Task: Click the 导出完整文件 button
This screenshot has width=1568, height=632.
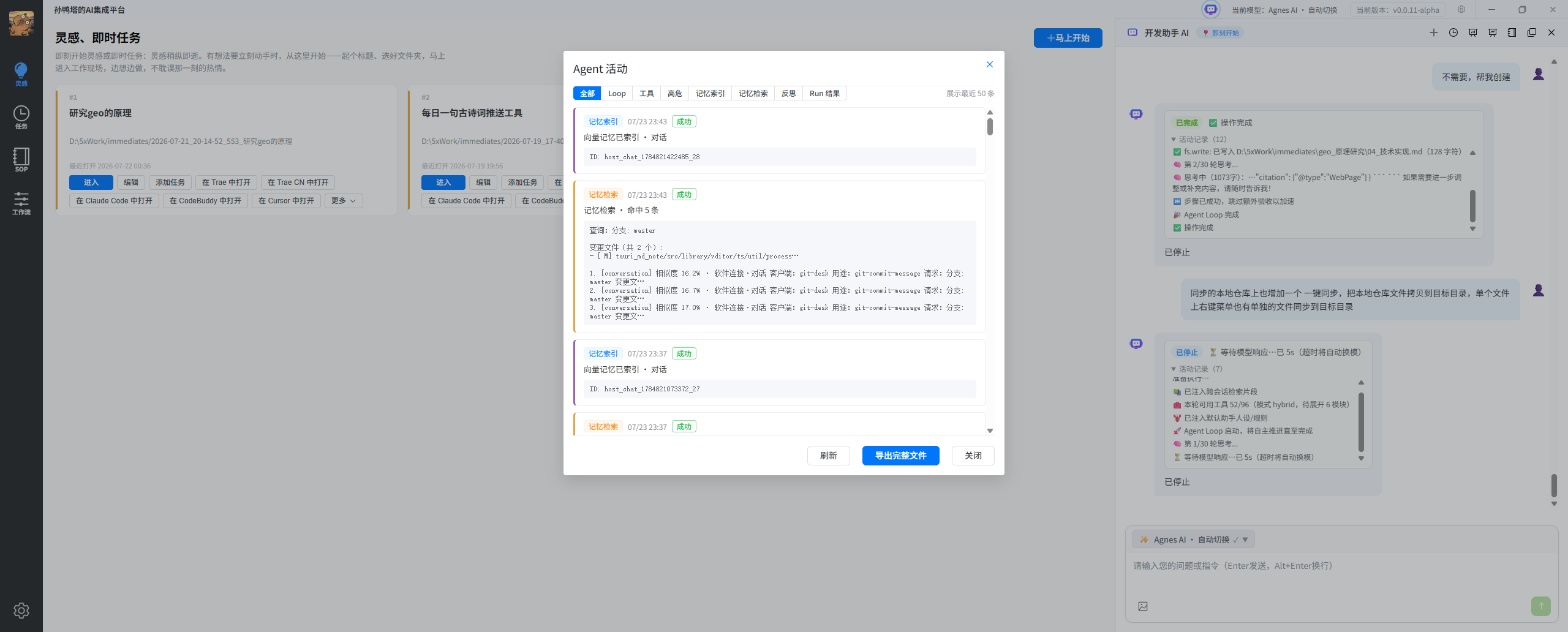Action: pyautogui.click(x=901, y=456)
